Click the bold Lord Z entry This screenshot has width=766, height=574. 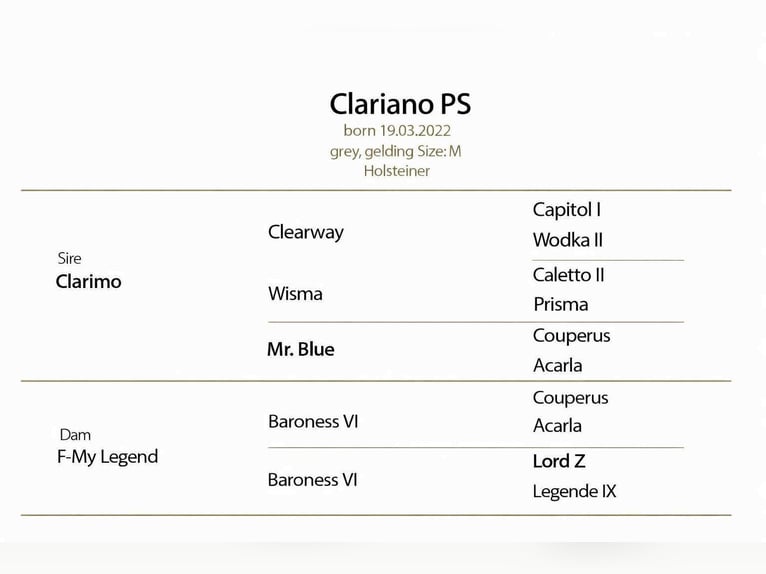coord(559,461)
